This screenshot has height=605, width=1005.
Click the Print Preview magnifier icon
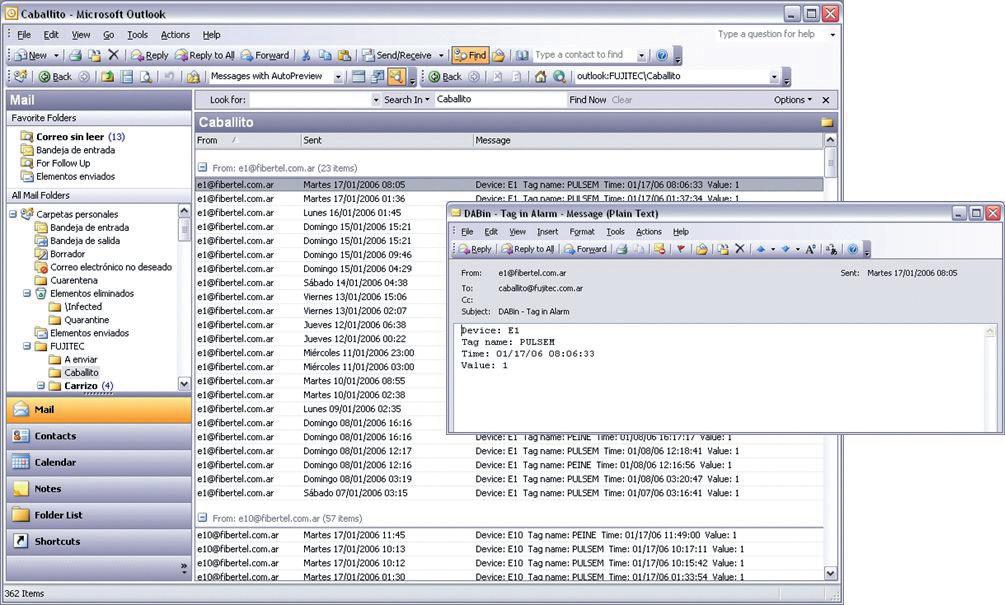click(x=145, y=77)
